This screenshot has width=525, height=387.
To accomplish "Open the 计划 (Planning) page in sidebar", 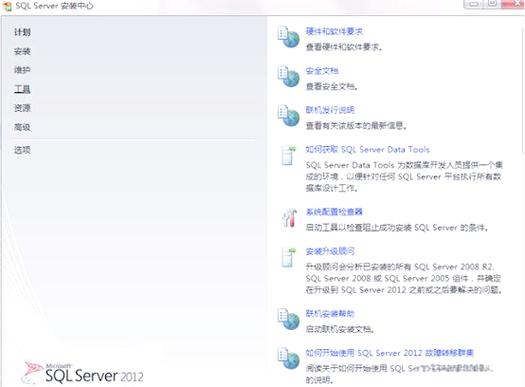I will [x=22, y=32].
